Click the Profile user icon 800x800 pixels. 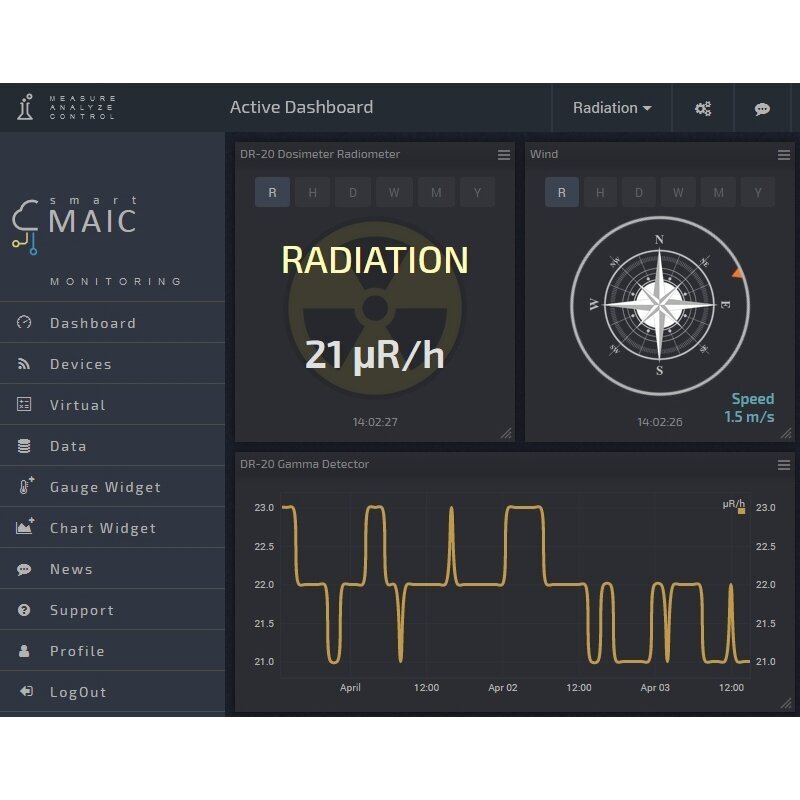pyautogui.click(x=24, y=651)
